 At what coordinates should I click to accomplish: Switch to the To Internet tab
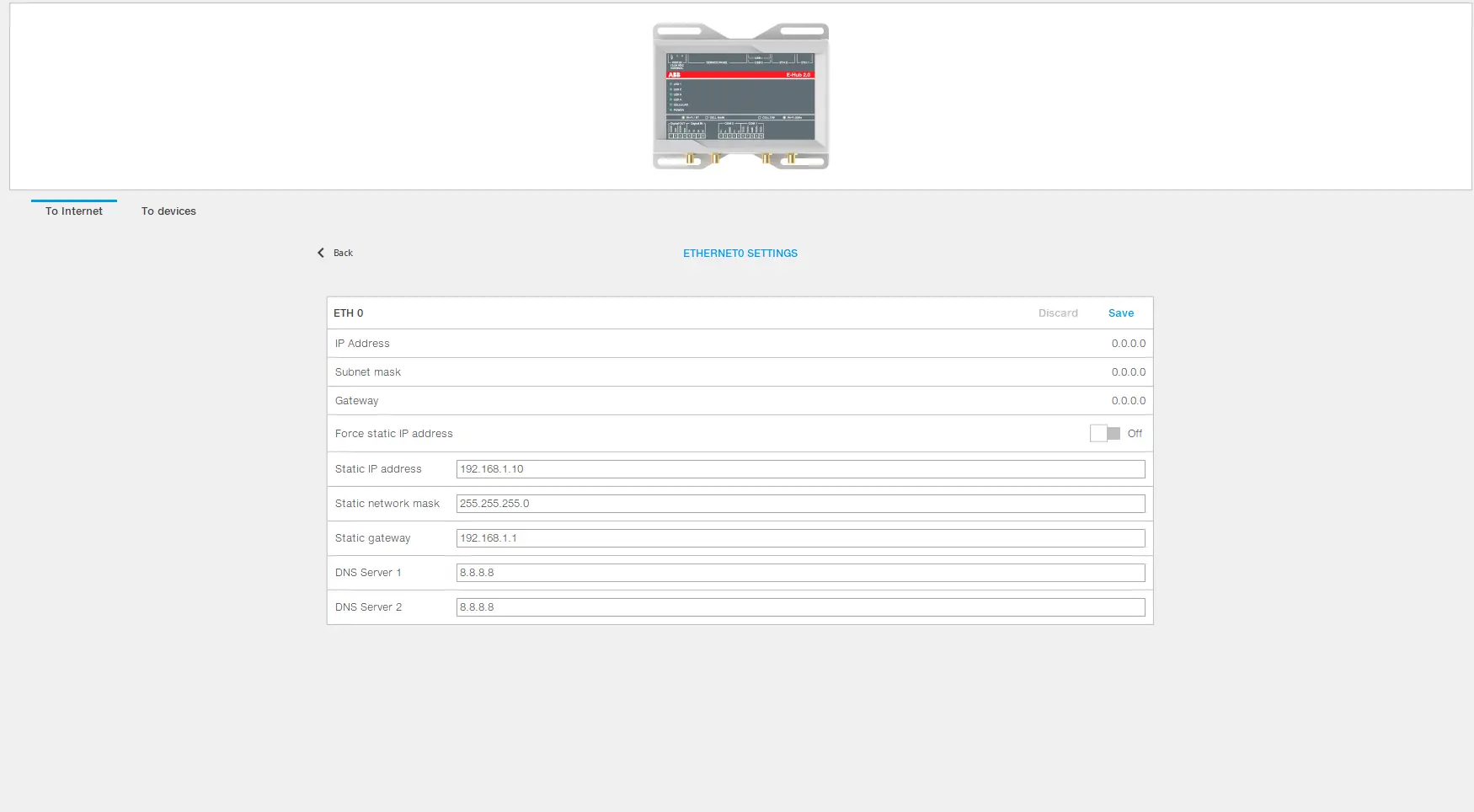(74, 211)
